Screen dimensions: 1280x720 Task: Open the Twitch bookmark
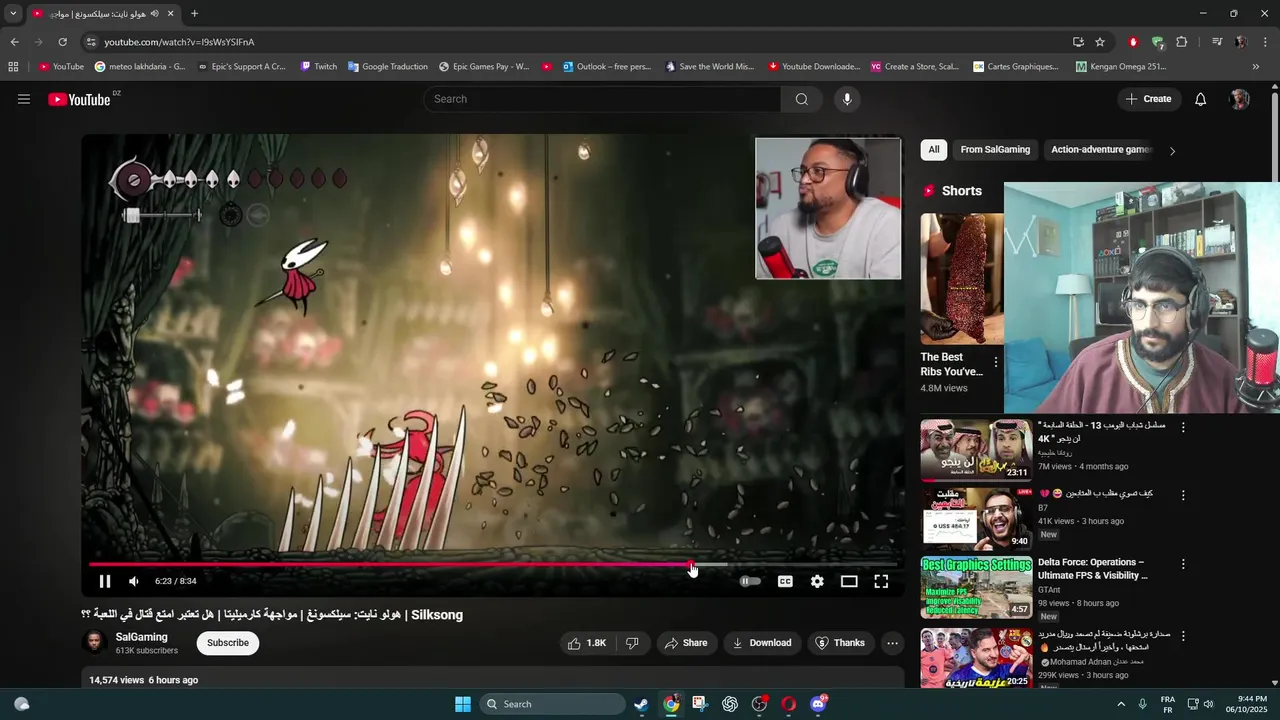click(319, 67)
